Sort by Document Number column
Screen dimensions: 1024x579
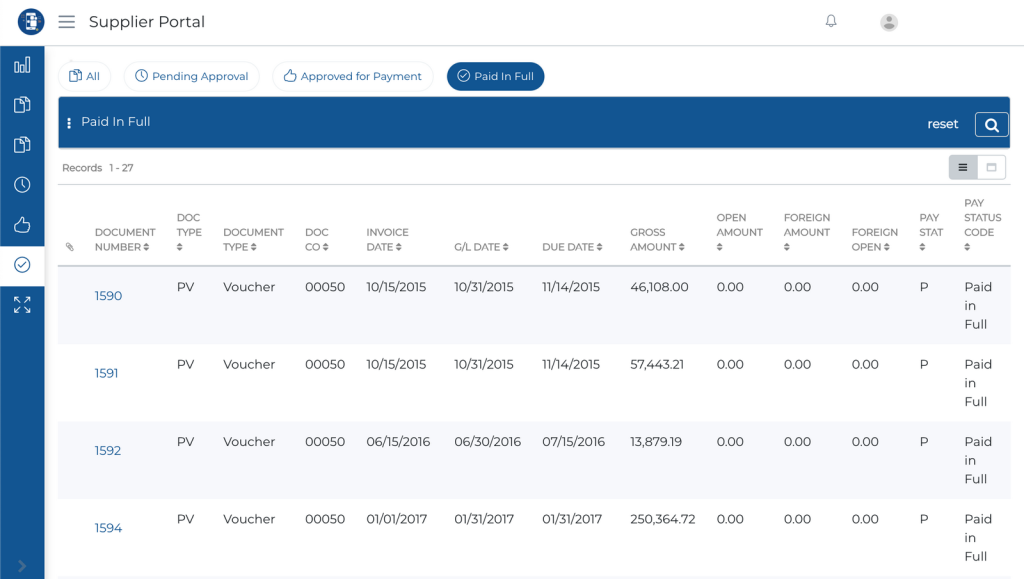(125, 240)
